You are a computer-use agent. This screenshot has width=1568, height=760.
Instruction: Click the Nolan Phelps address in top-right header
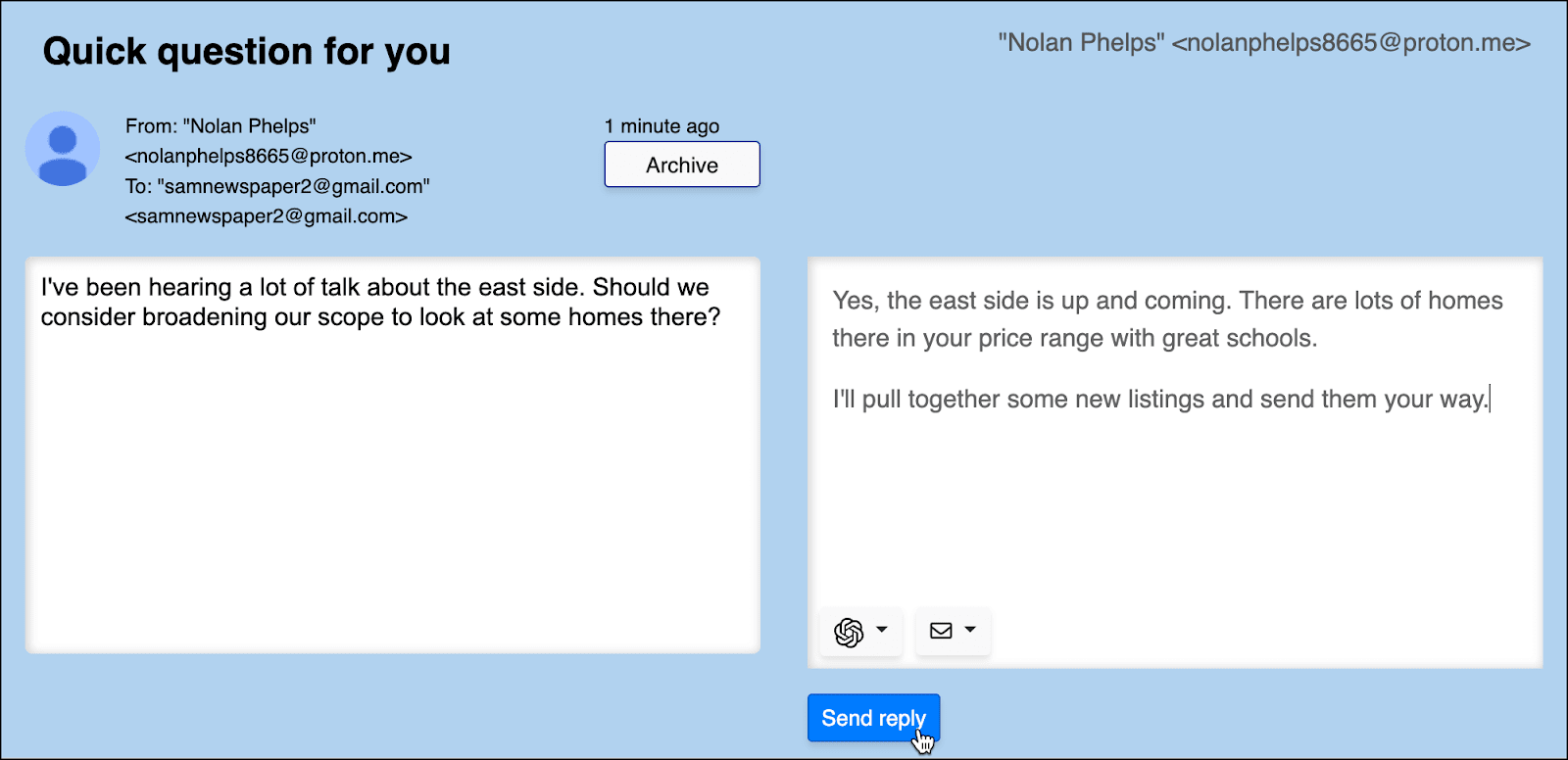pos(1264,43)
